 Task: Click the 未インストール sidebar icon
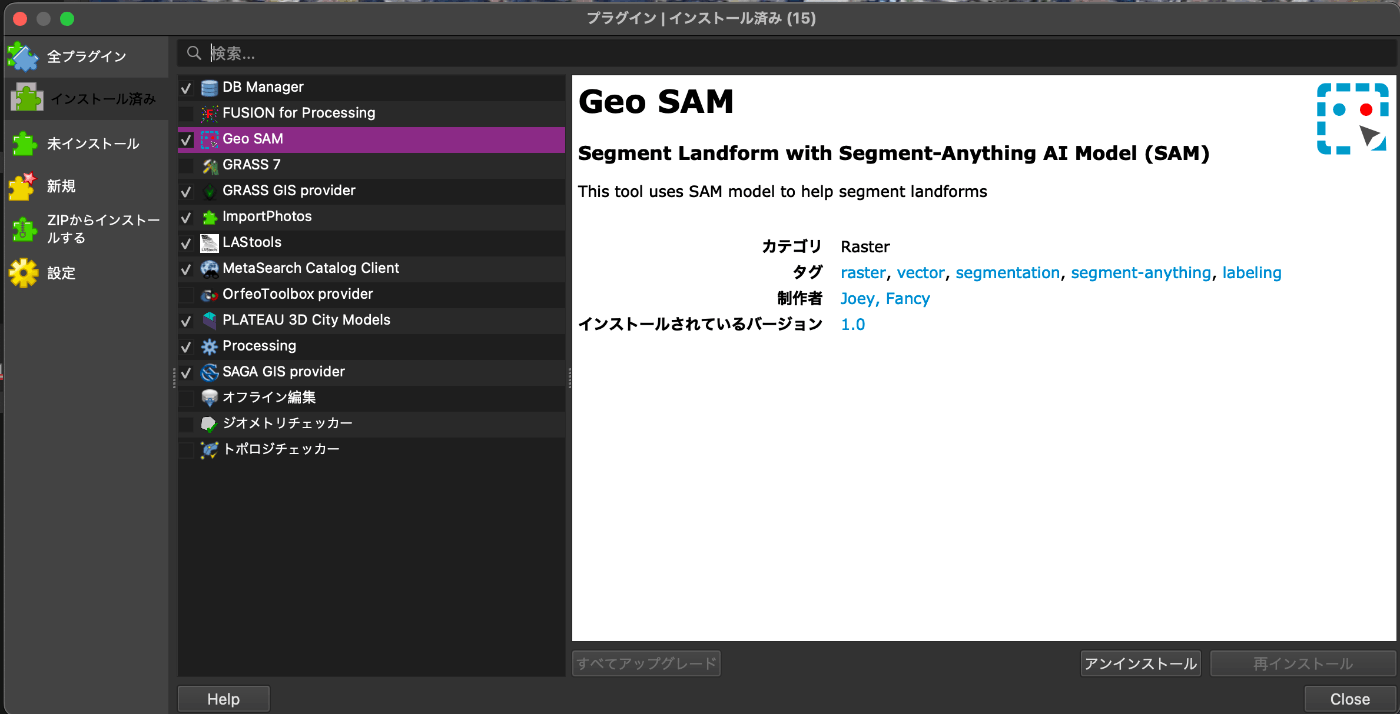pyautogui.click(x=24, y=144)
